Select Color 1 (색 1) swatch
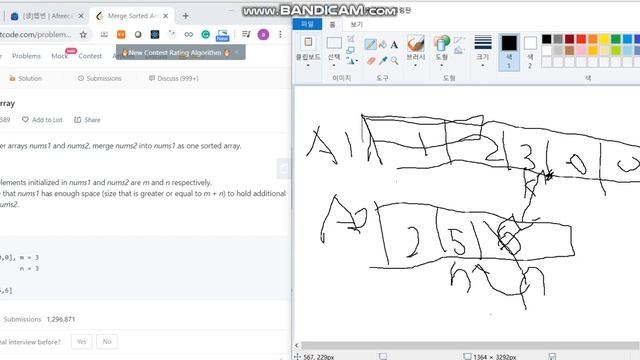This screenshot has width=640, height=360. [x=509, y=52]
